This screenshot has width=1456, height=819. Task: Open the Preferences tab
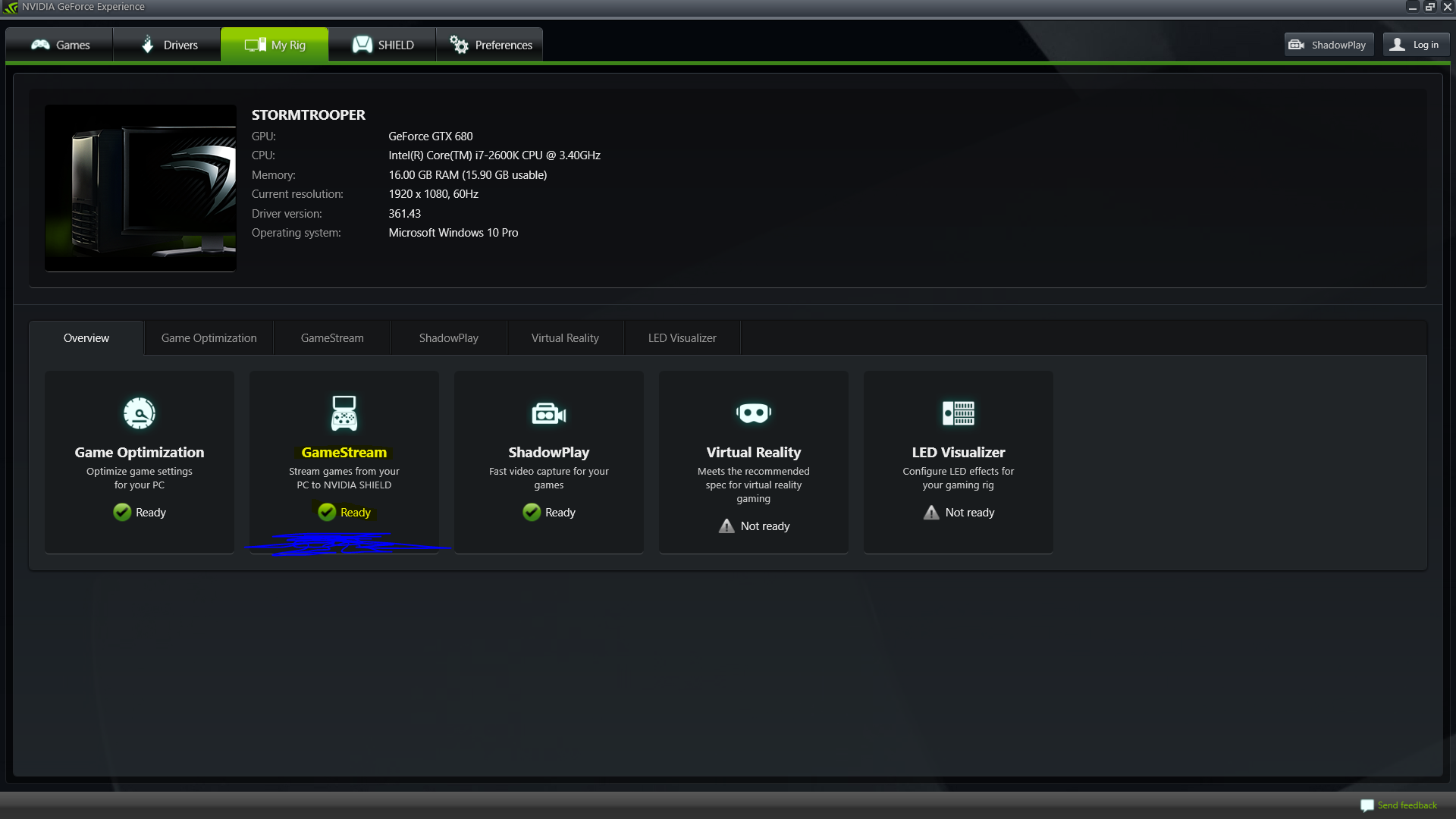490,45
